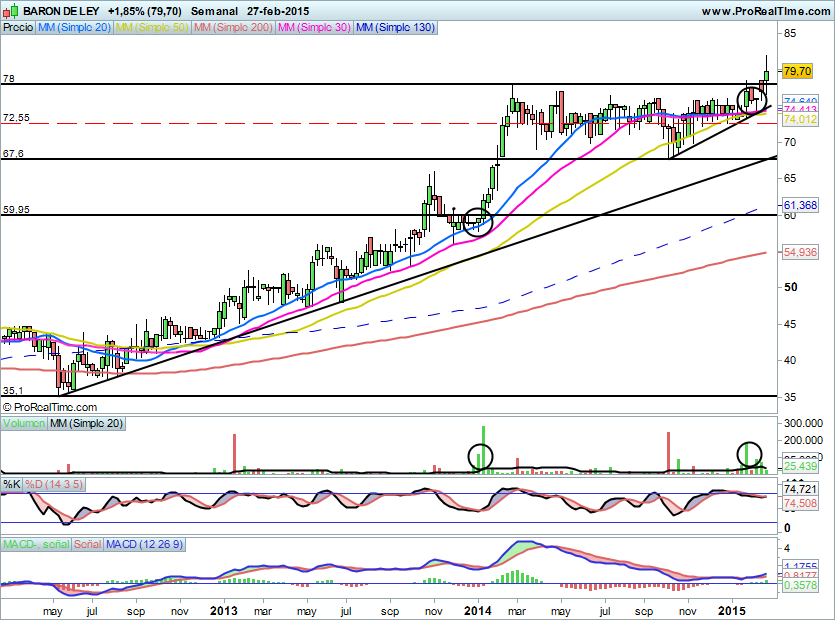
Task: Click the BARON DE LEY title text
Action: [x=61, y=11]
